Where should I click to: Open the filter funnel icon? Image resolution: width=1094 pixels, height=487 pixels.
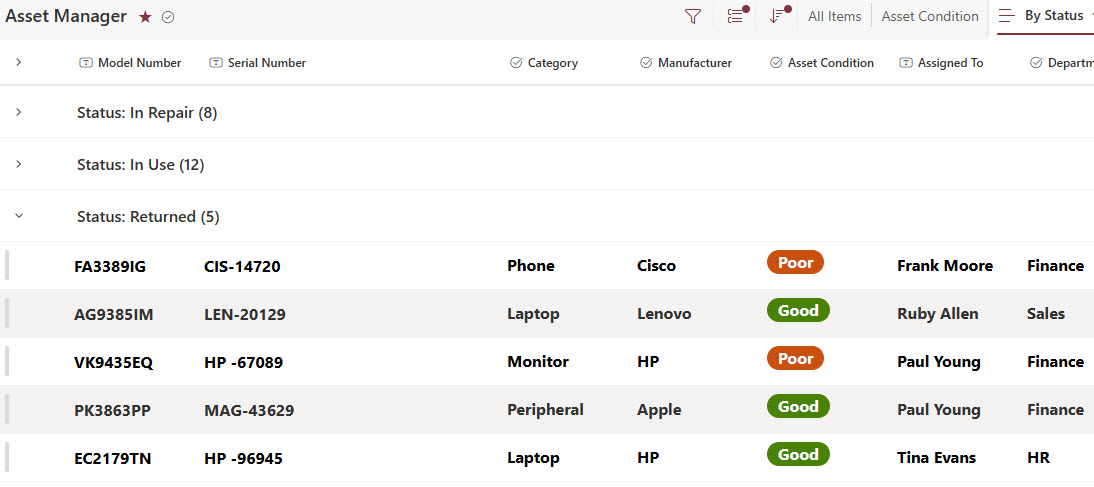click(692, 17)
